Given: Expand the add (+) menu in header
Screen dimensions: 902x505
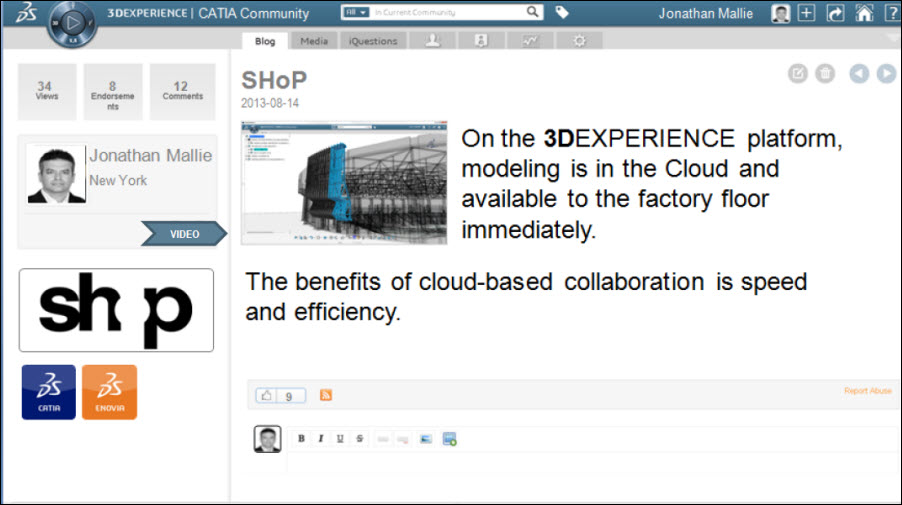Looking at the screenshot, I should coord(808,14).
